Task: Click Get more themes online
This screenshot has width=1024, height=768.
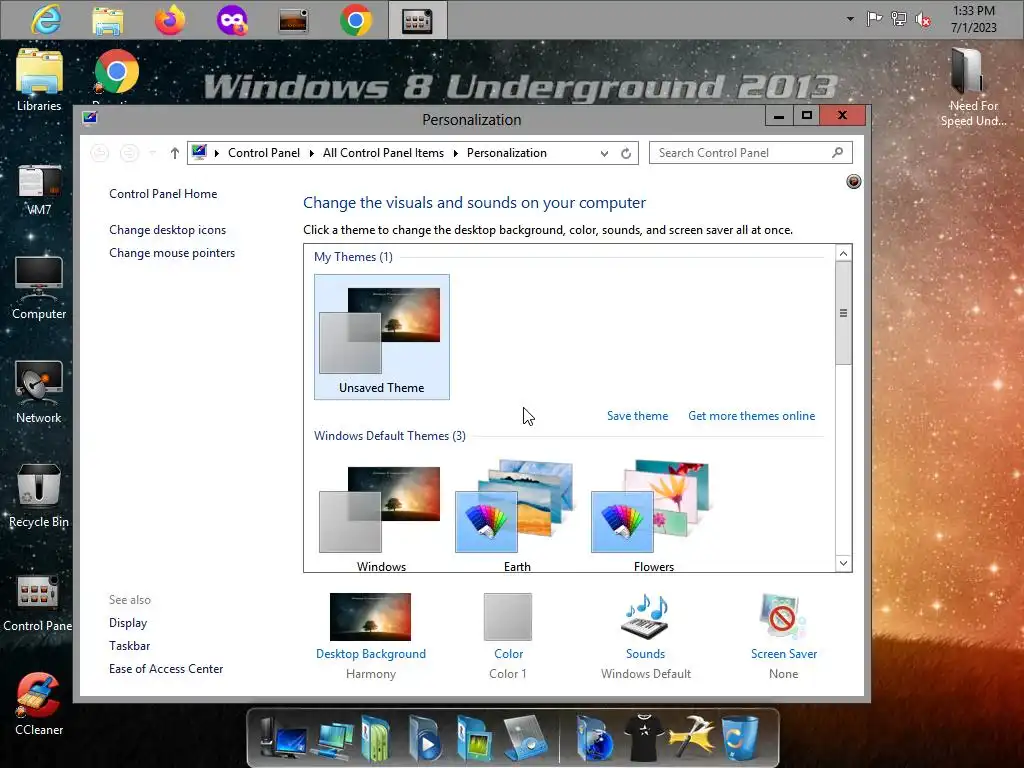Action: point(752,416)
